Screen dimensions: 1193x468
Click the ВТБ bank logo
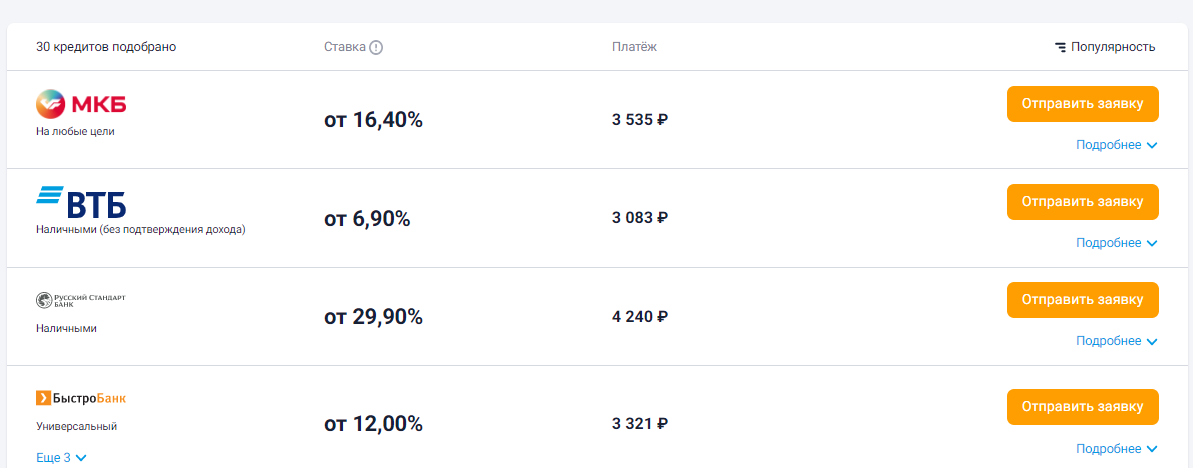[81, 202]
